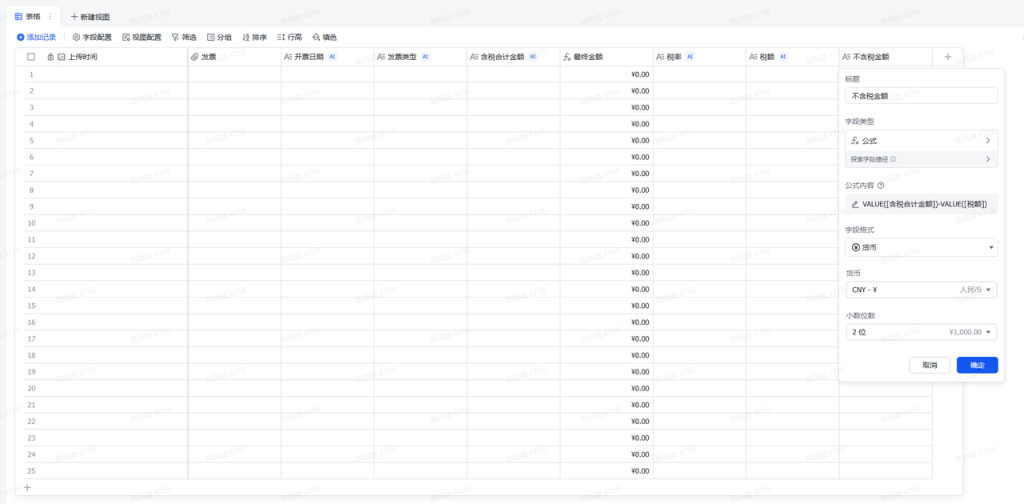Open the 字段格式 货币 dropdown

click(921, 247)
